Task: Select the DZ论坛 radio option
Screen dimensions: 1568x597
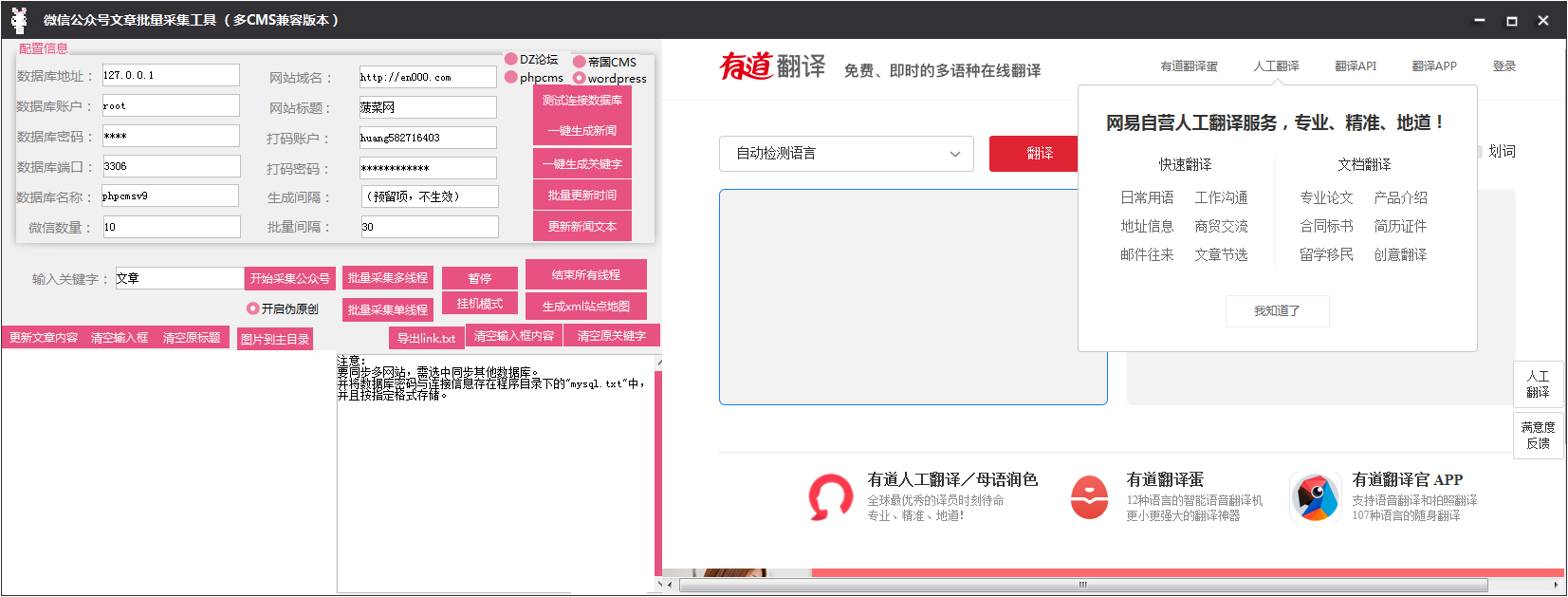Action: [511, 59]
